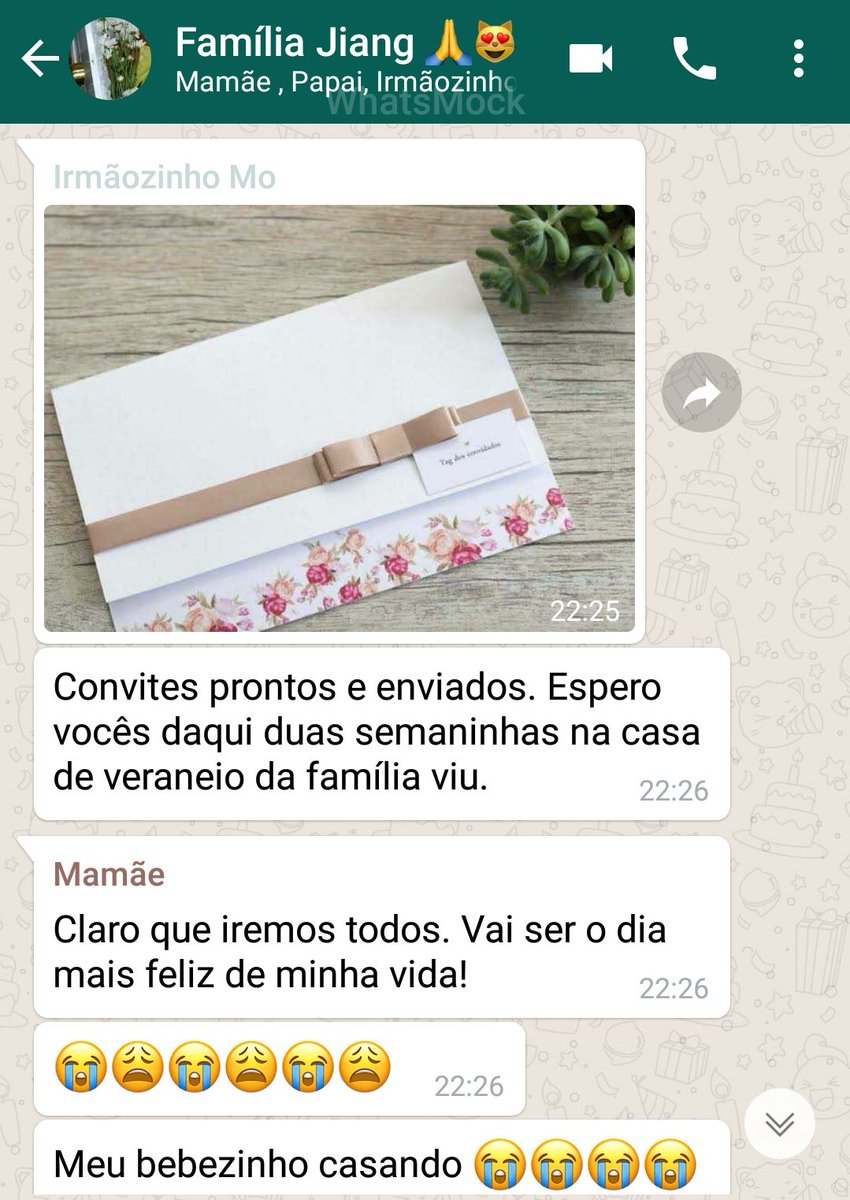Tap the 22:25 timestamp on the photo
850x1200 pixels.
(x=585, y=610)
